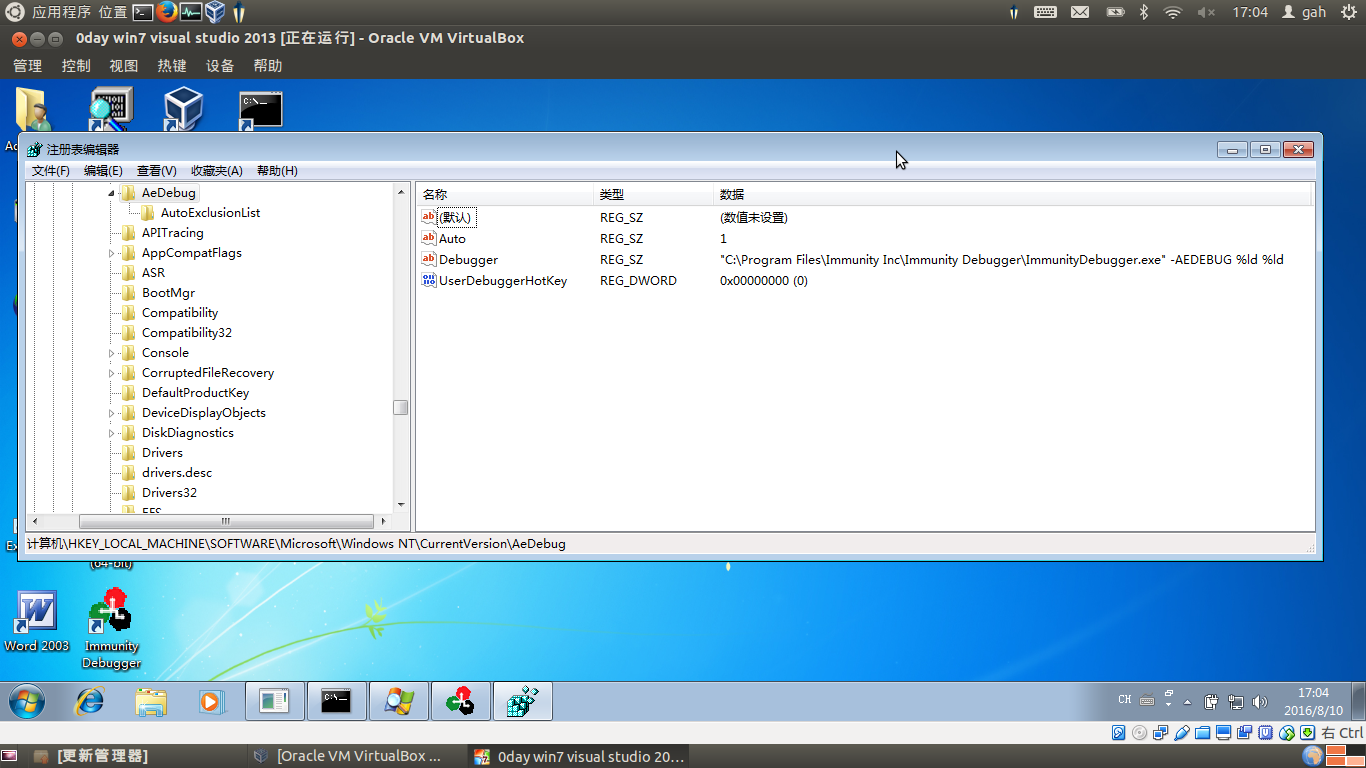1366x768 pixels.
Task: Open the 收藏夹(A) menu in Registry Editor
Action: click(x=217, y=171)
